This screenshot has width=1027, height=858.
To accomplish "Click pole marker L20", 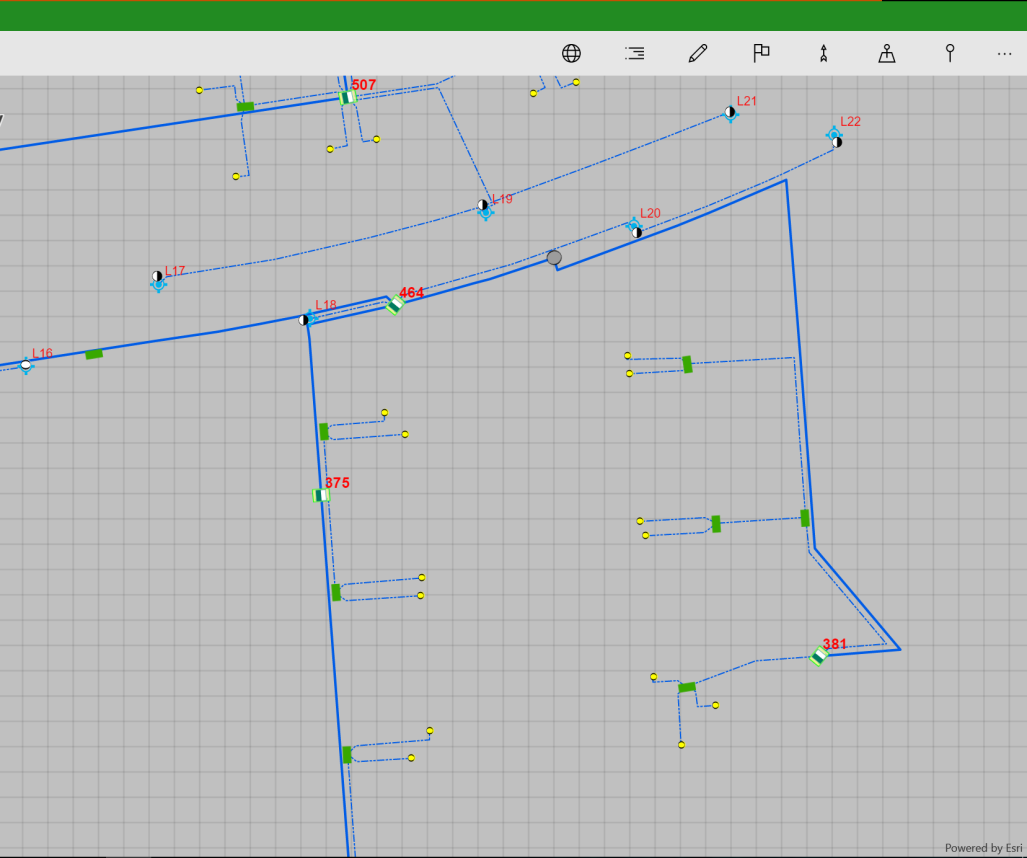I will [x=635, y=229].
